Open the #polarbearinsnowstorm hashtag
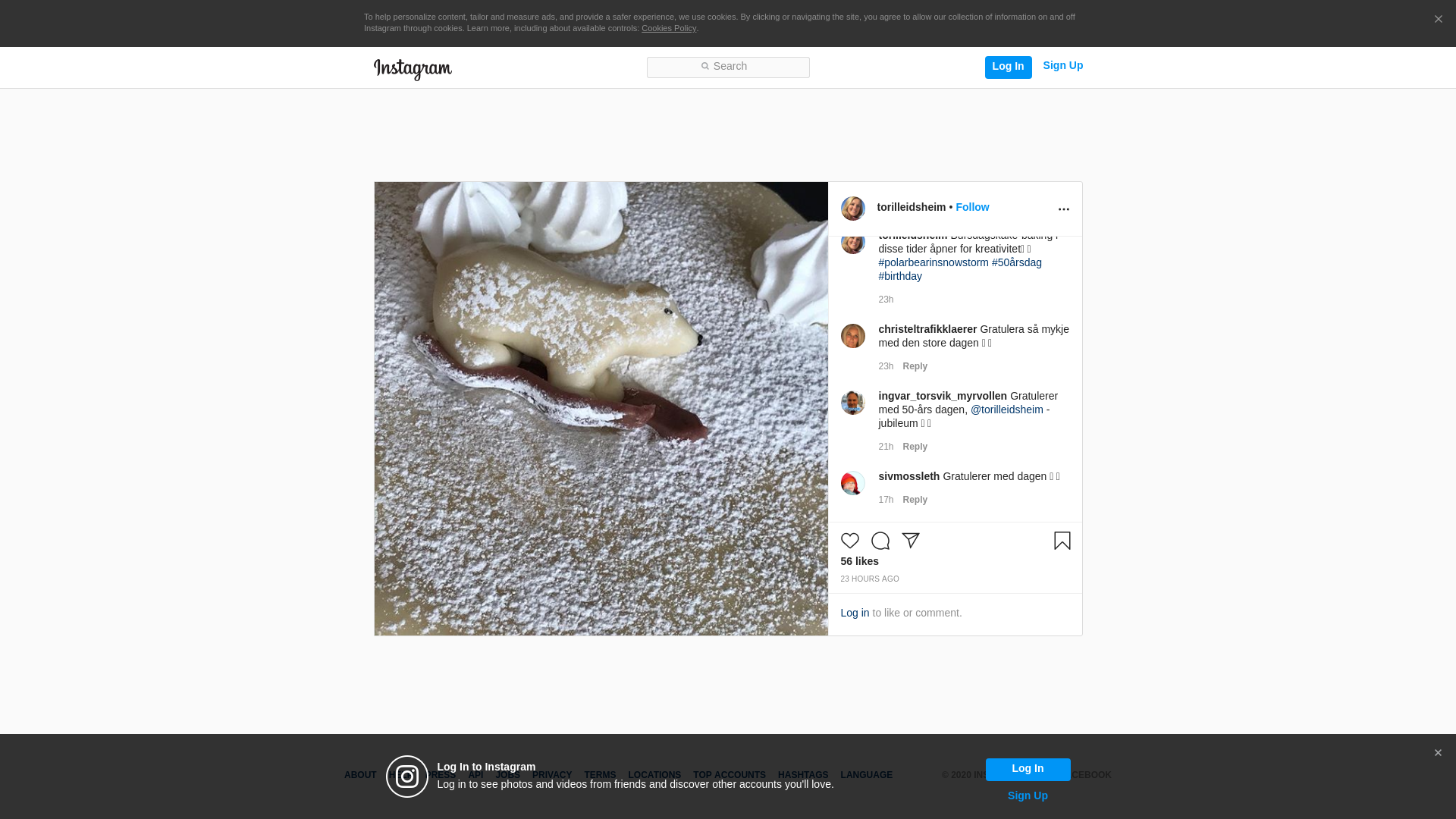1456x819 pixels. (x=934, y=263)
